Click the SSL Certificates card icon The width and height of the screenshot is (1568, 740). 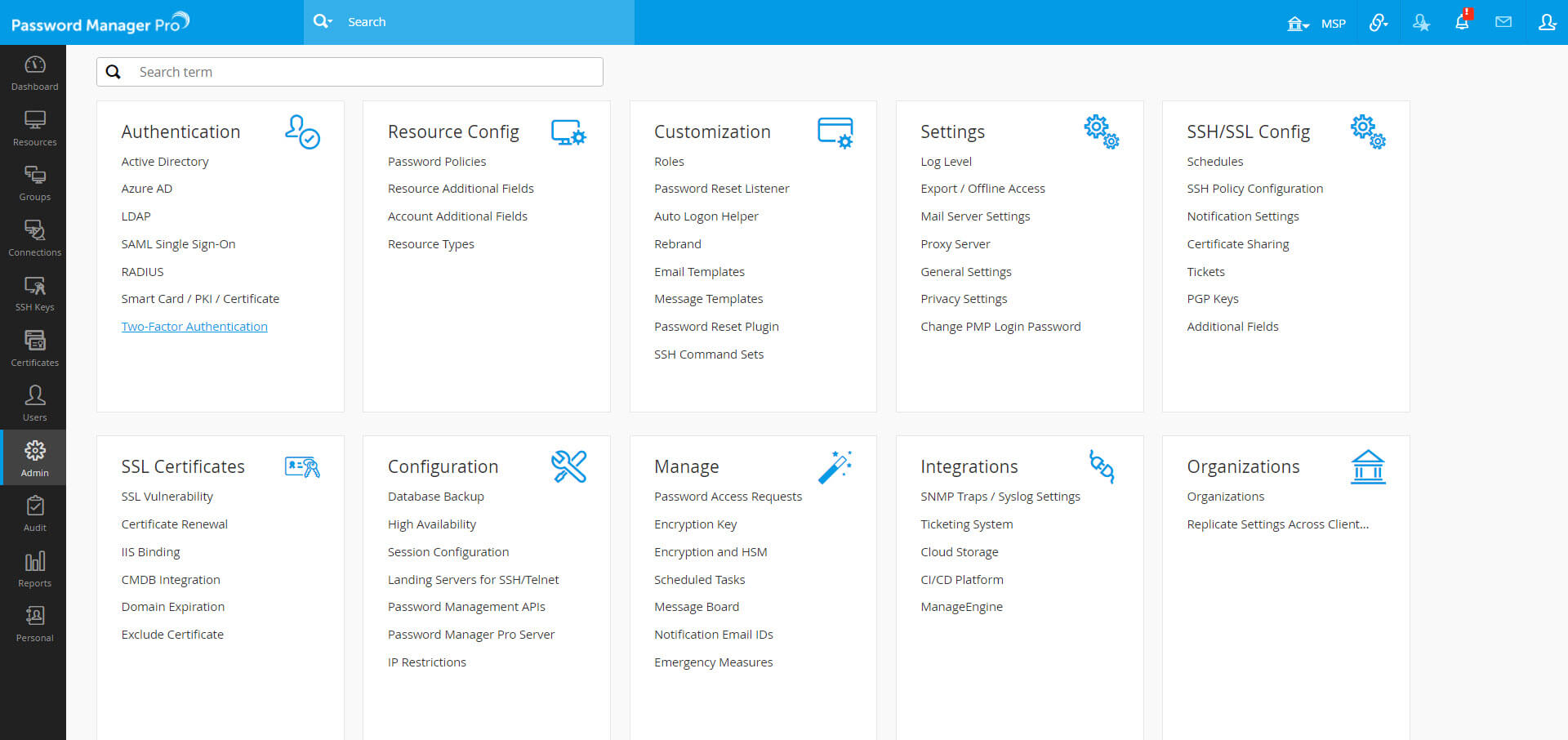(302, 466)
